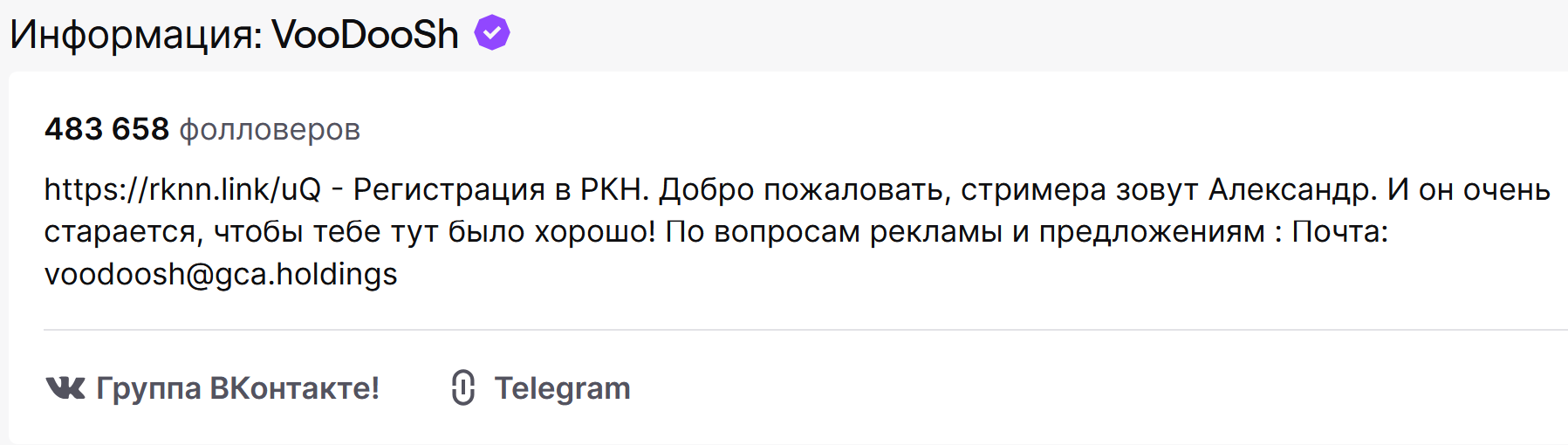Click the Информация: word in heading
Image resolution: width=1568 pixels, height=445 pixels.
[x=136, y=35]
